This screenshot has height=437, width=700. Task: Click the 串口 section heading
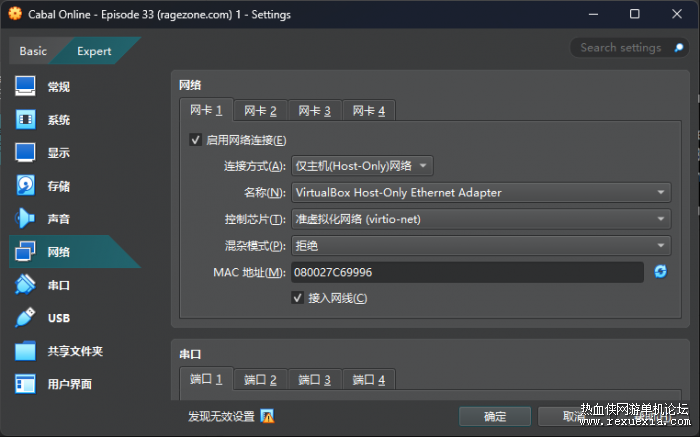pyautogui.click(x=190, y=354)
